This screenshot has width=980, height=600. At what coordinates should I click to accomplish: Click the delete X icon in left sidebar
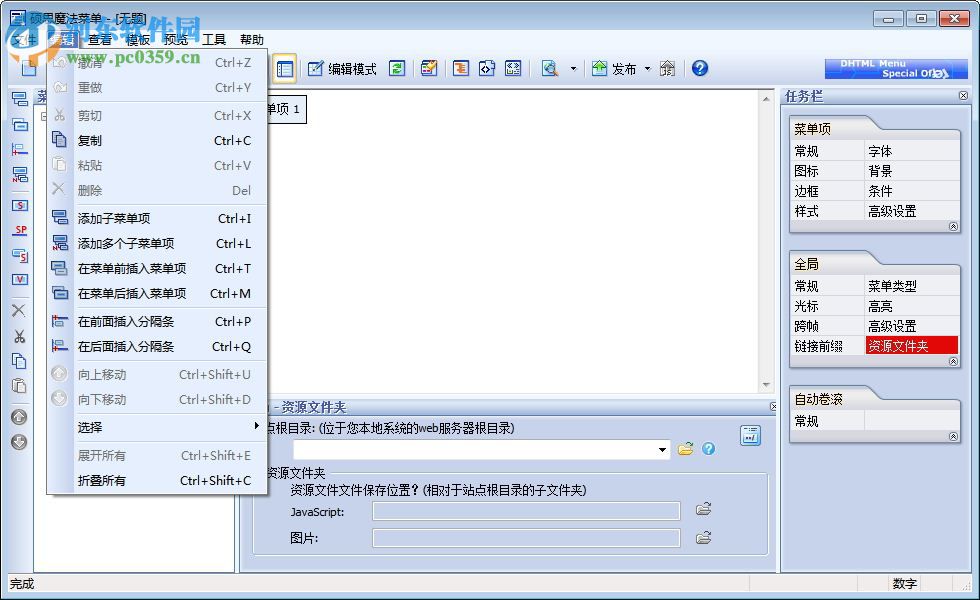click(x=18, y=310)
